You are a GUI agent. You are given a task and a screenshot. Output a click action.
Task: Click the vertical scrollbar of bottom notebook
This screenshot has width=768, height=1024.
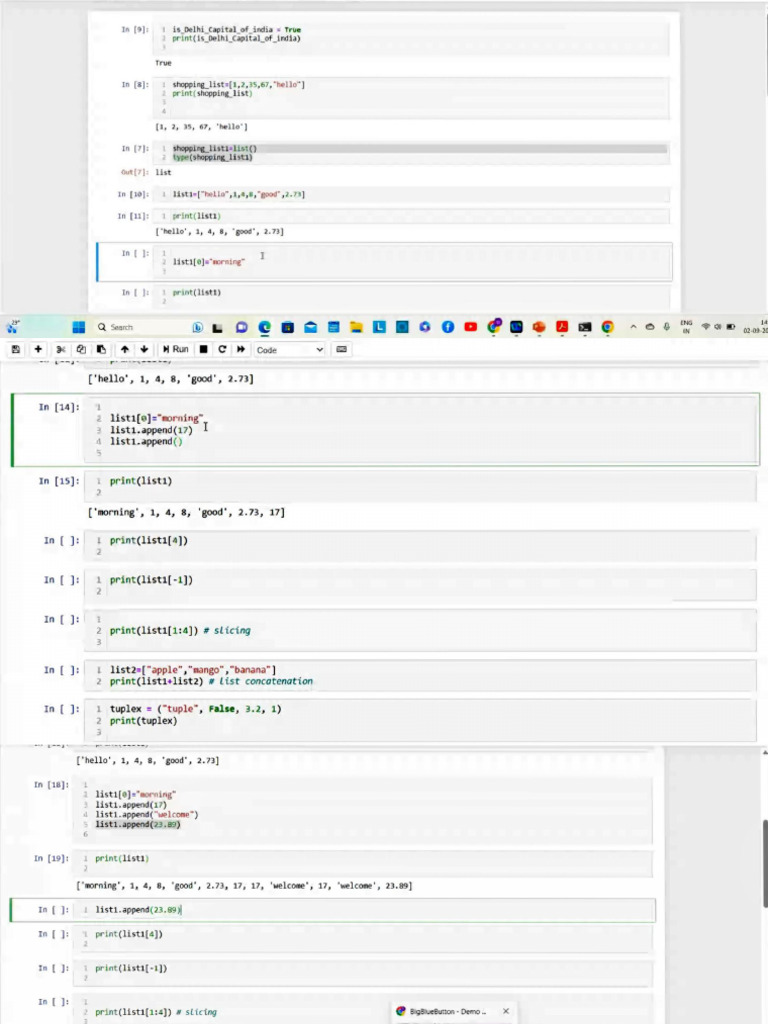pos(764,864)
